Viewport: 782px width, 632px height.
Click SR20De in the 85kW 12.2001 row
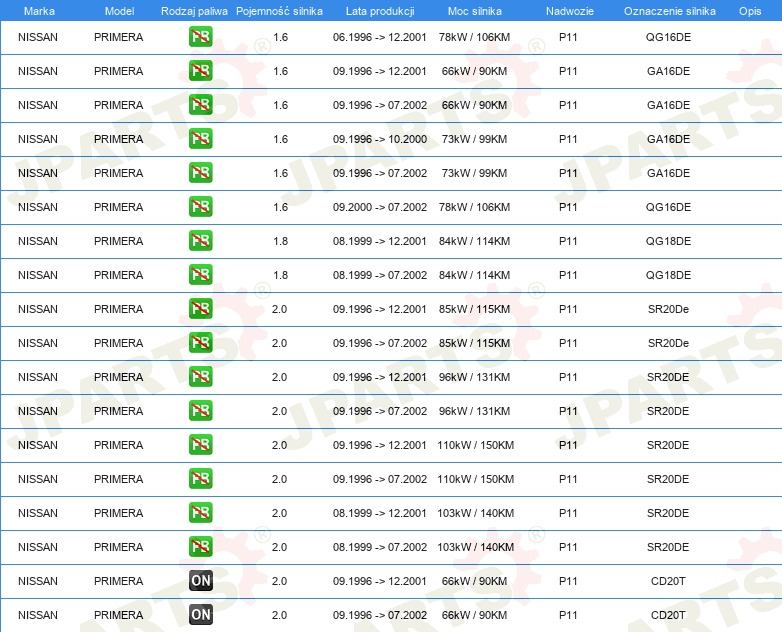point(668,309)
